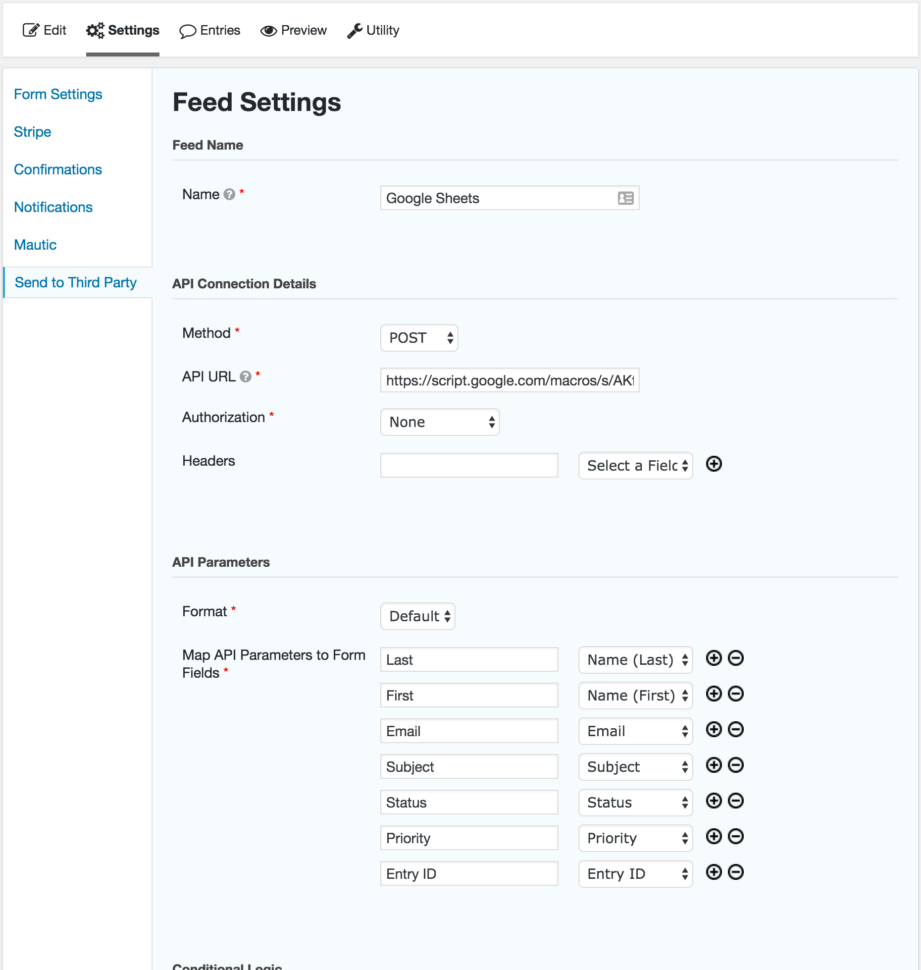Open the Method dropdown showing POST
Viewport: 921px width, 970px height.
pyautogui.click(x=419, y=338)
